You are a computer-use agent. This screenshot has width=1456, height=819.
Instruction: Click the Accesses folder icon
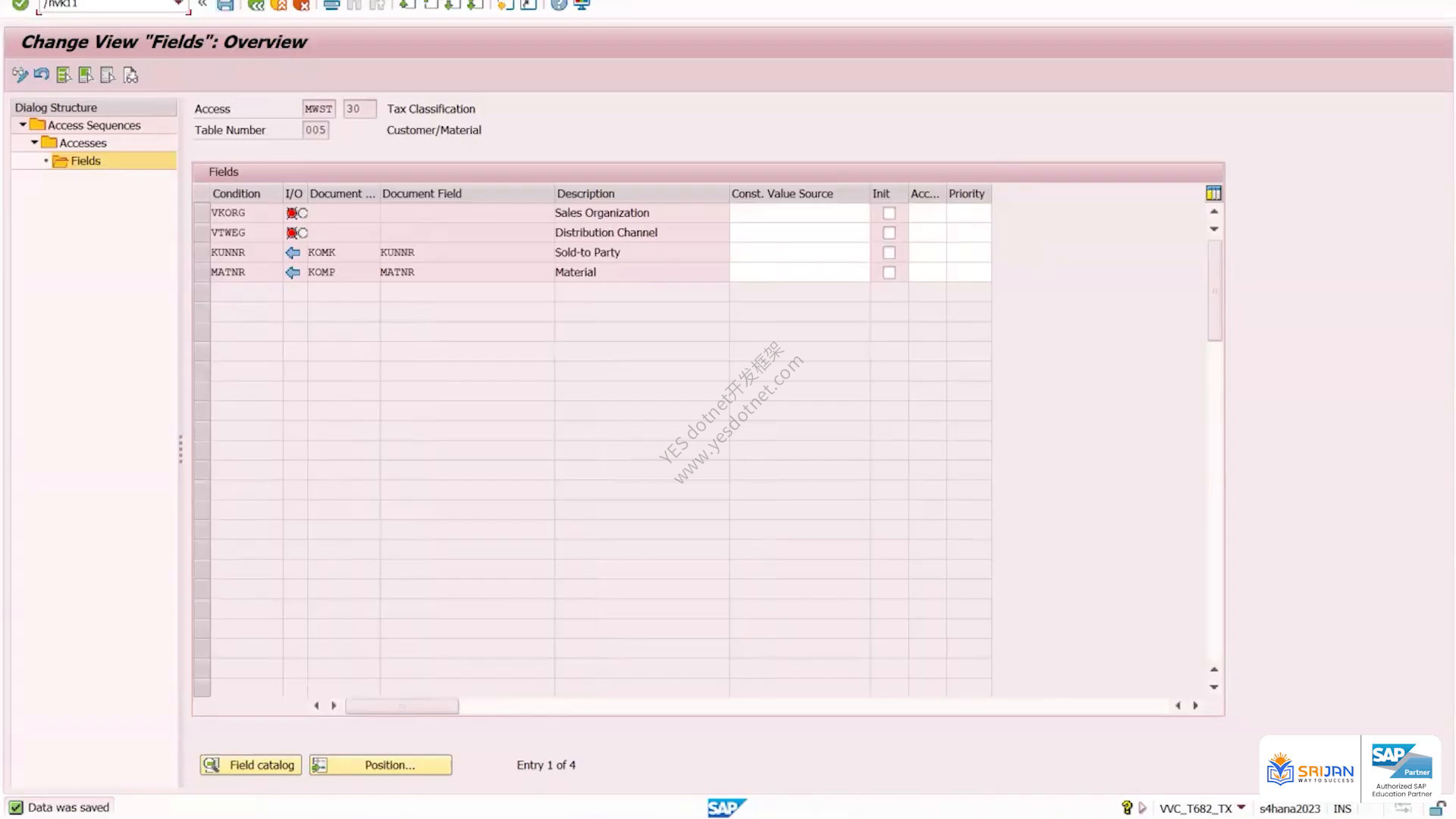click(x=49, y=143)
